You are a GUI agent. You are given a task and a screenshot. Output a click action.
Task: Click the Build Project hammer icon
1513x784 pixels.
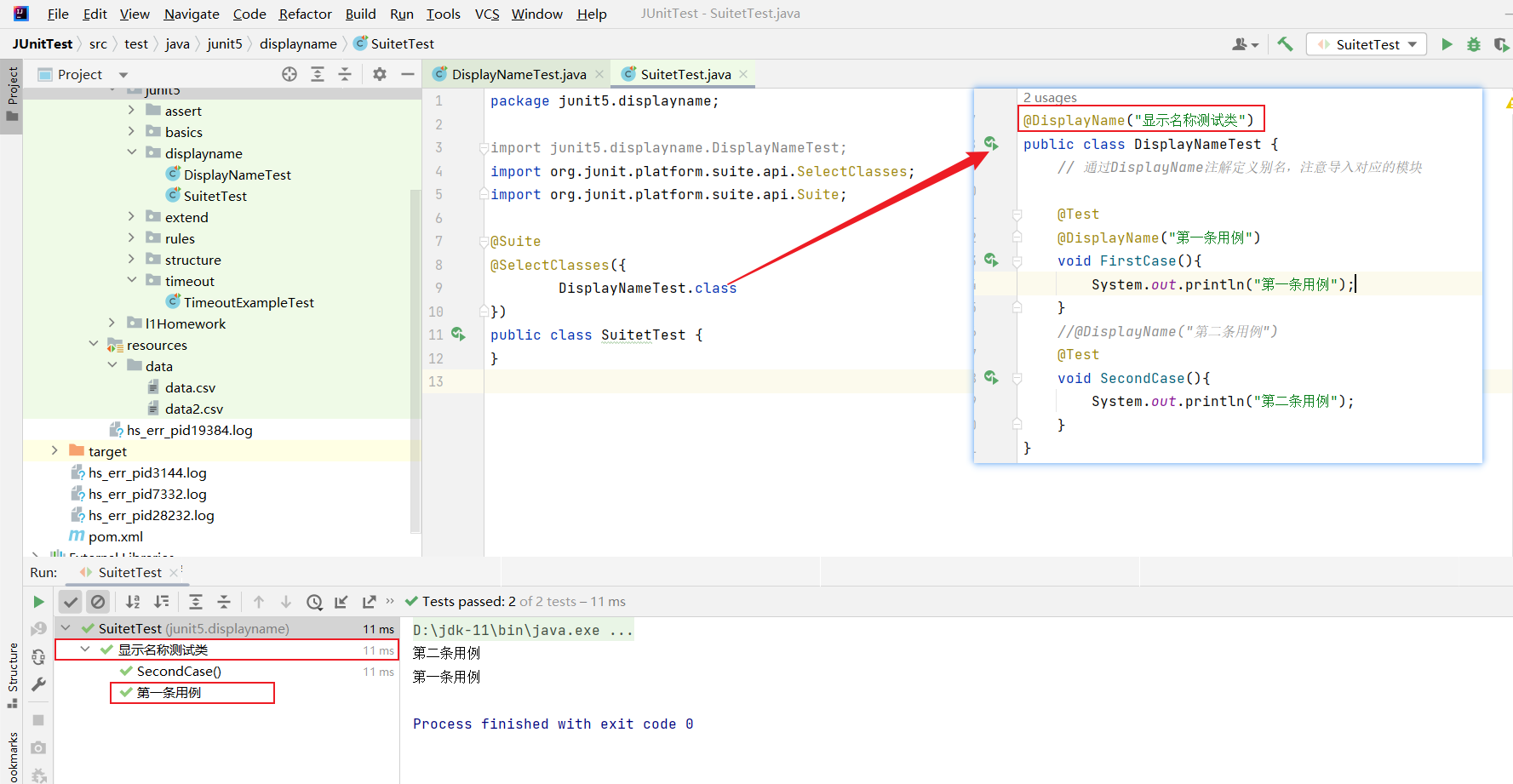pos(1285,44)
